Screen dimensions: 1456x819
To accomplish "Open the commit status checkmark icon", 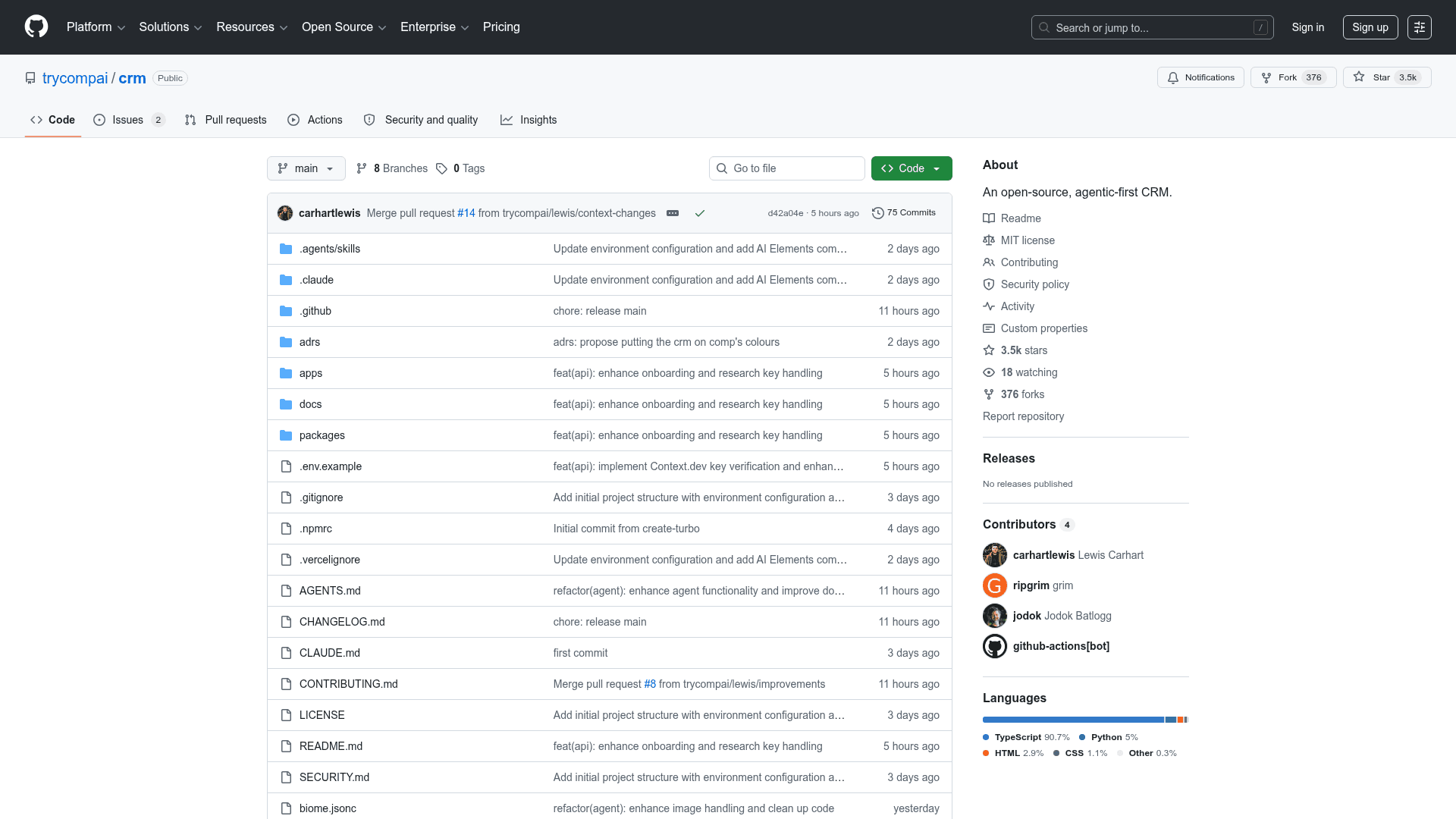I will [x=700, y=213].
